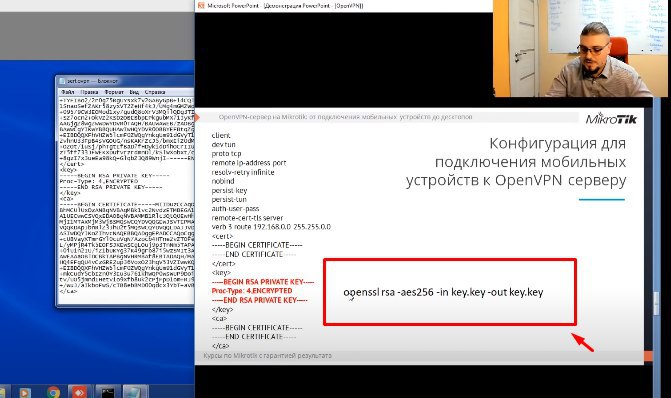Open the Файл menu in Notepad
The width and height of the screenshot is (671, 398).
click(x=68, y=92)
